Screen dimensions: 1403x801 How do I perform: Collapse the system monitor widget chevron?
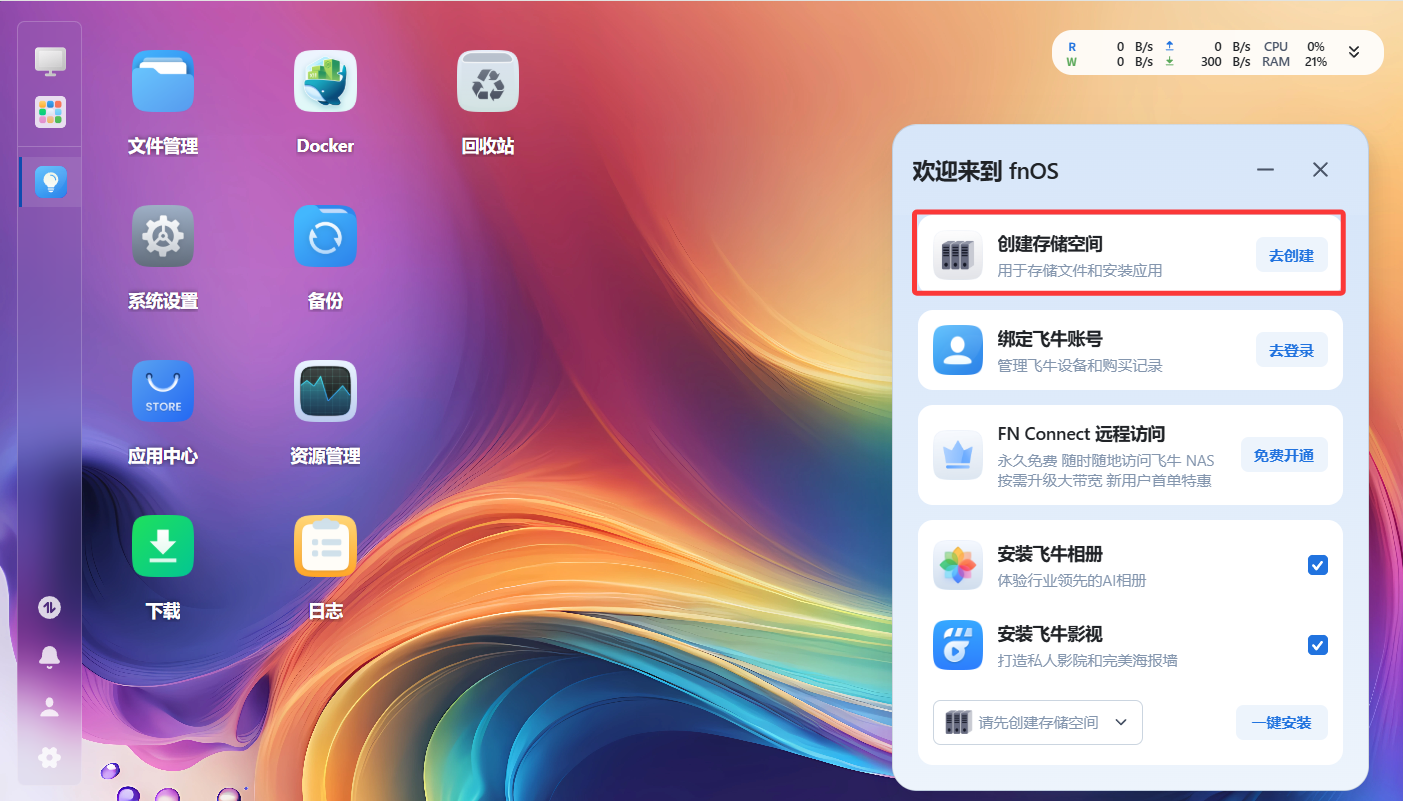1353,52
